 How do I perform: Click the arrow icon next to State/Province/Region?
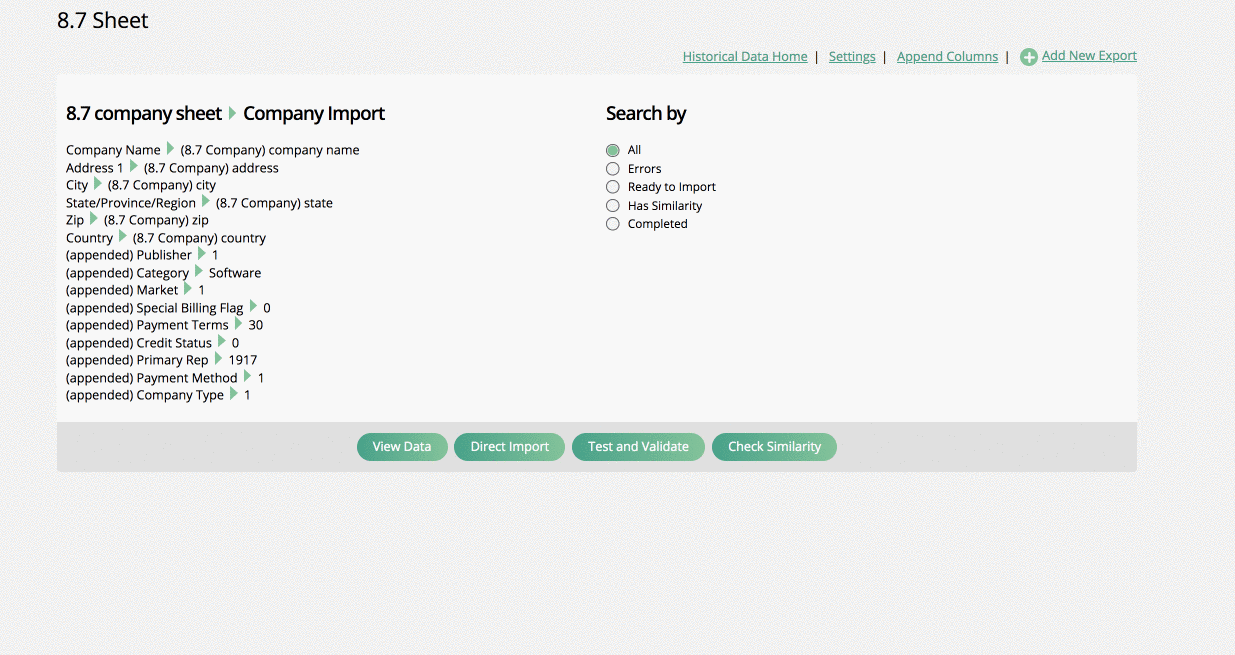206,202
